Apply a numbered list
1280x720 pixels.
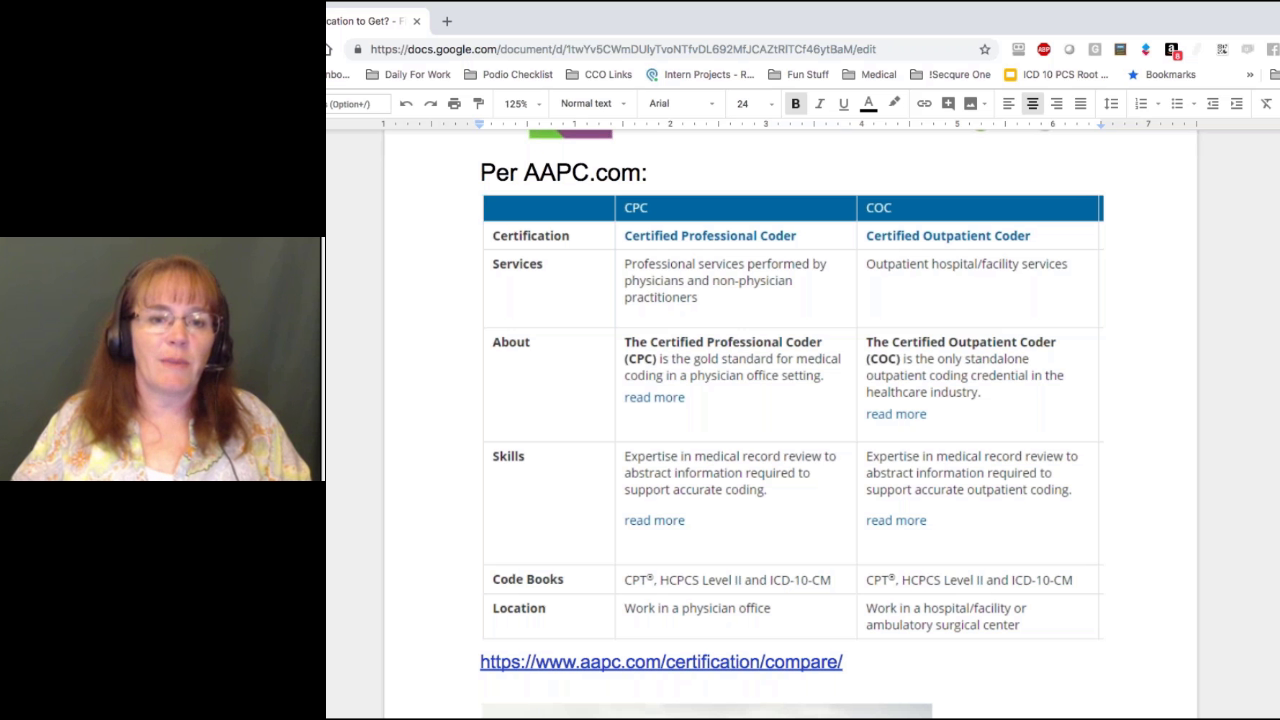point(1141,104)
